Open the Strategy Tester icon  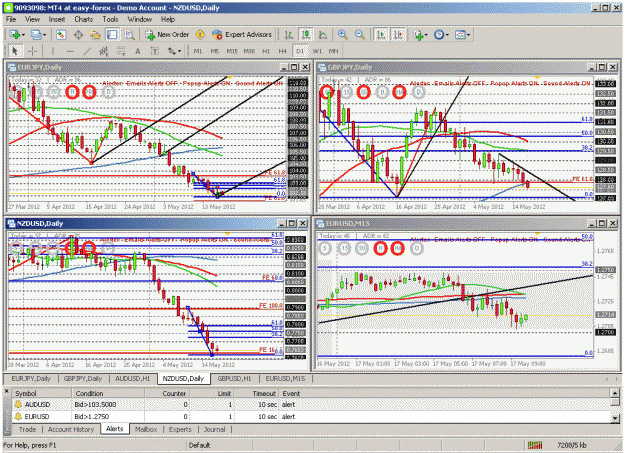click(x=130, y=35)
